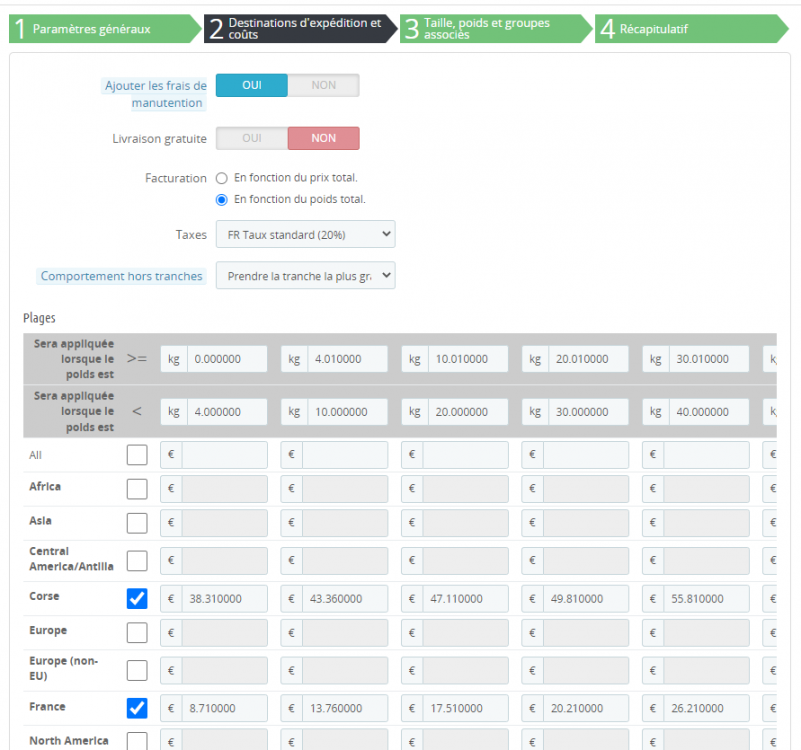Open step 2 Destinations d'expédition et coûts

[300, 29]
